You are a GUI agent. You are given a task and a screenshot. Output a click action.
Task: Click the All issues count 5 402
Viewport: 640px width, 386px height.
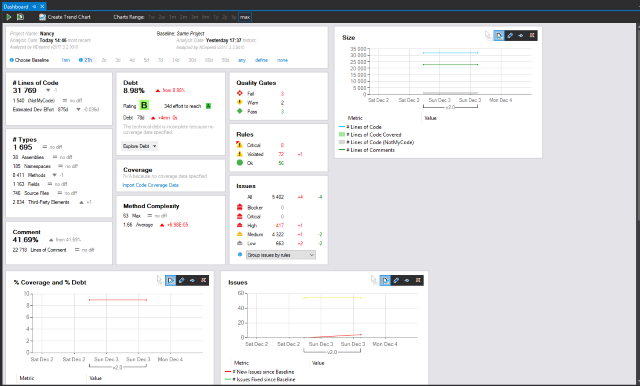coord(278,197)
